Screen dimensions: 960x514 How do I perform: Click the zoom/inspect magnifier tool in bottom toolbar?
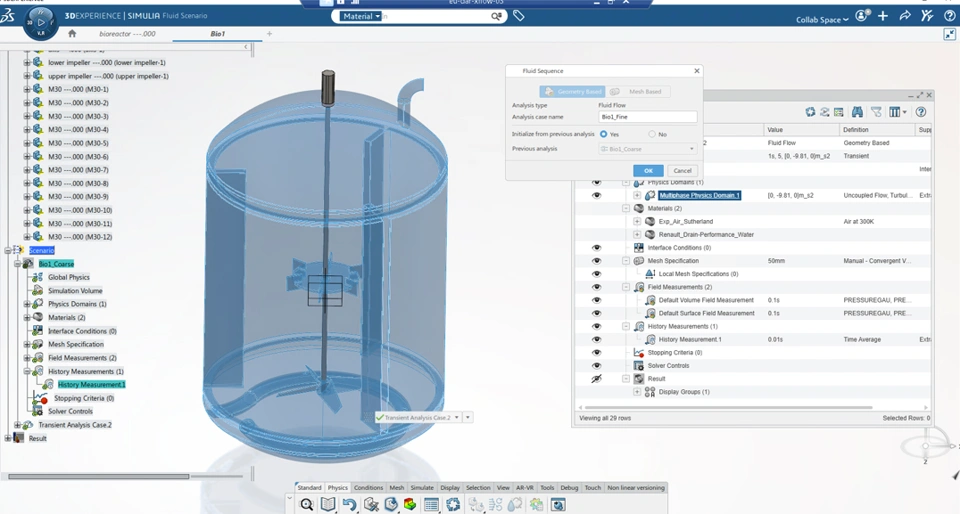click(x=307, y=504)
